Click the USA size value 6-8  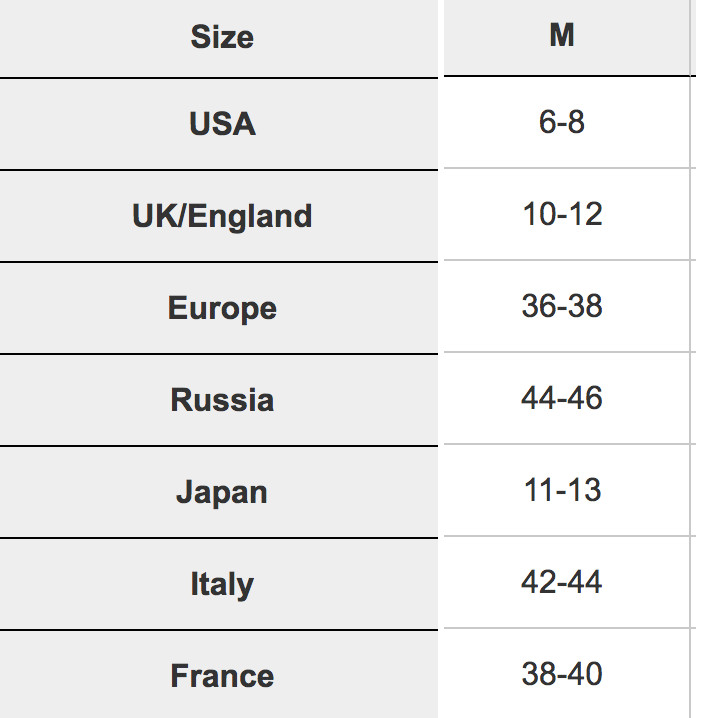(x=562, y=122)
